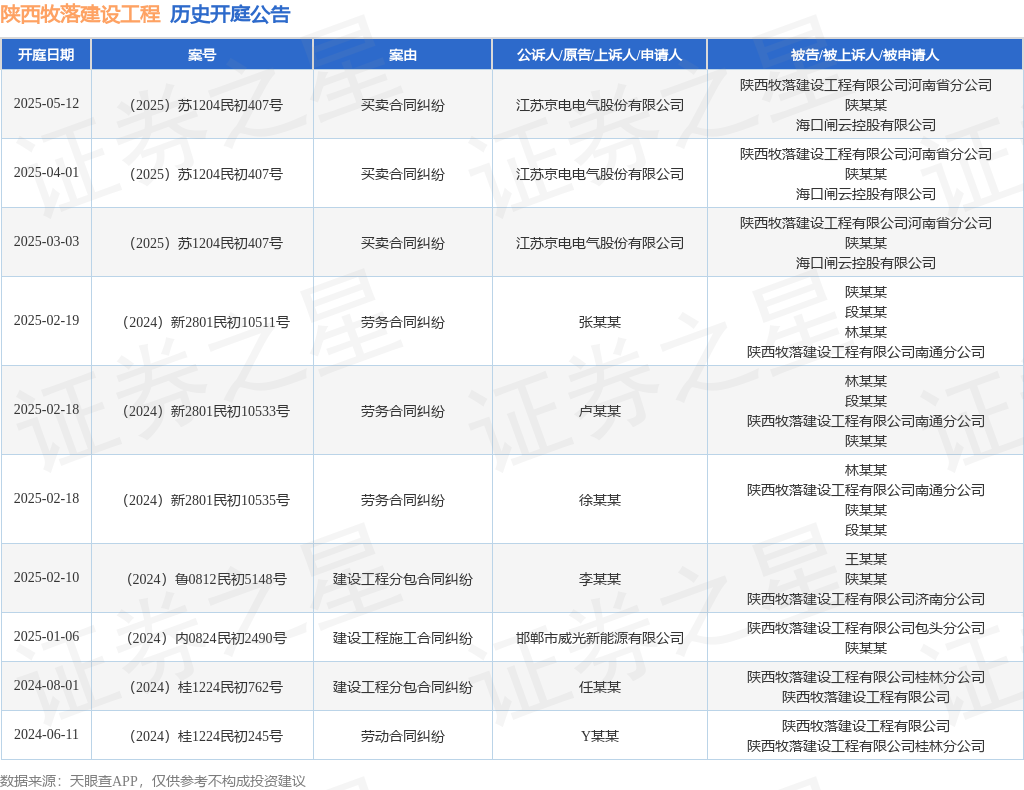Click the date cell 2025-05-12

coord(46,104)
